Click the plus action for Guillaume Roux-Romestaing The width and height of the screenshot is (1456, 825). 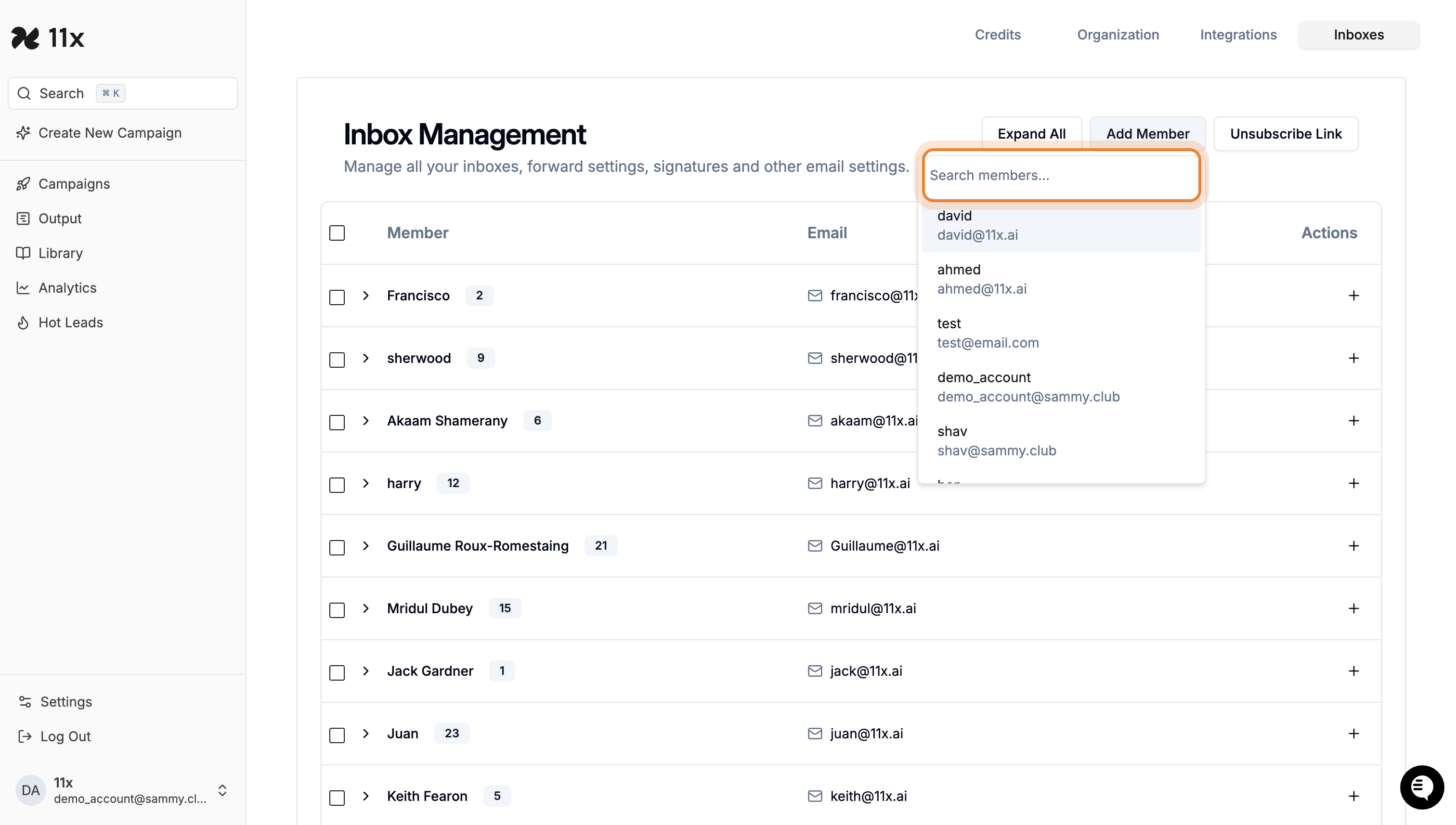coord(1353,546)
